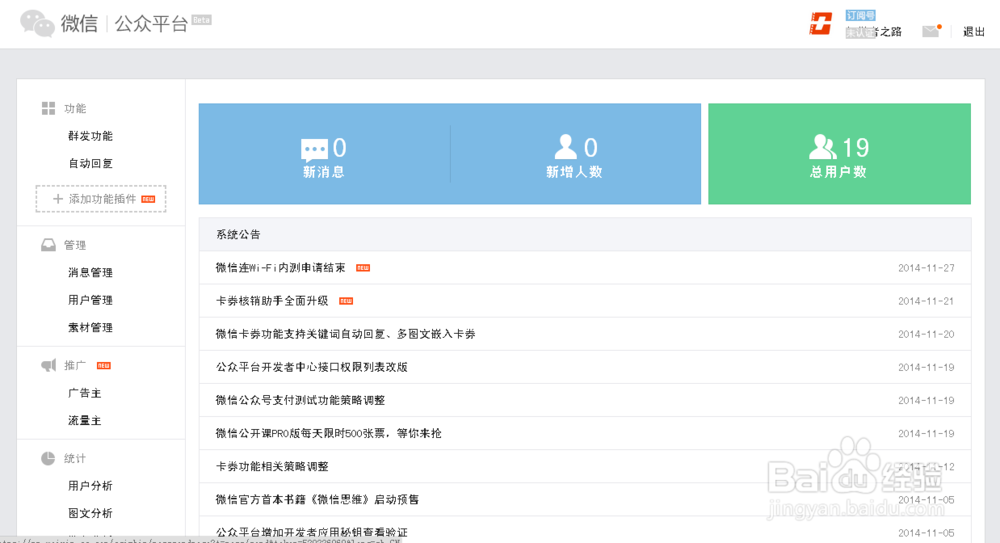This screenshot has height=543, width=1000.
Task: Open announcement 公众平台开发者中心接口权限列表改版
Action: pyautogui.click(x=312, y=368)
